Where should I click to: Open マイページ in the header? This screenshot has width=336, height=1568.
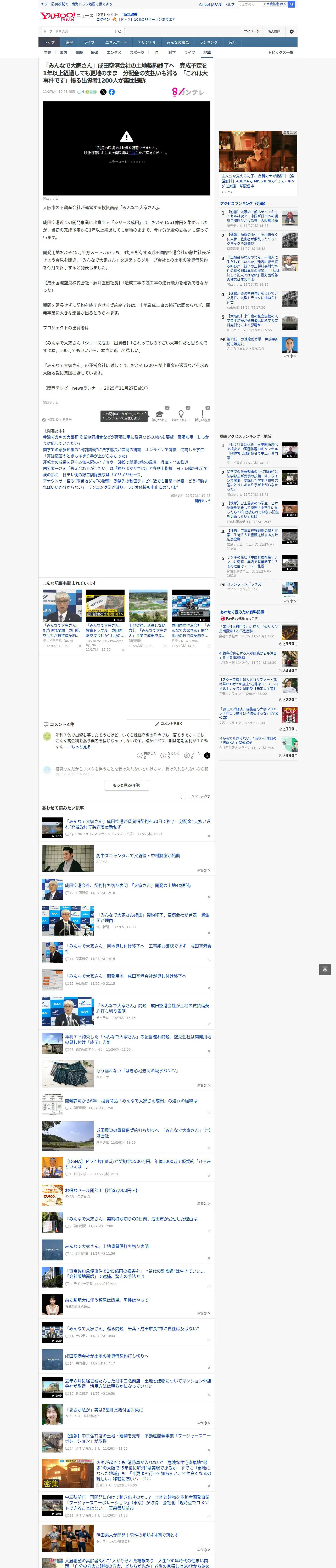tap(252, 32)
